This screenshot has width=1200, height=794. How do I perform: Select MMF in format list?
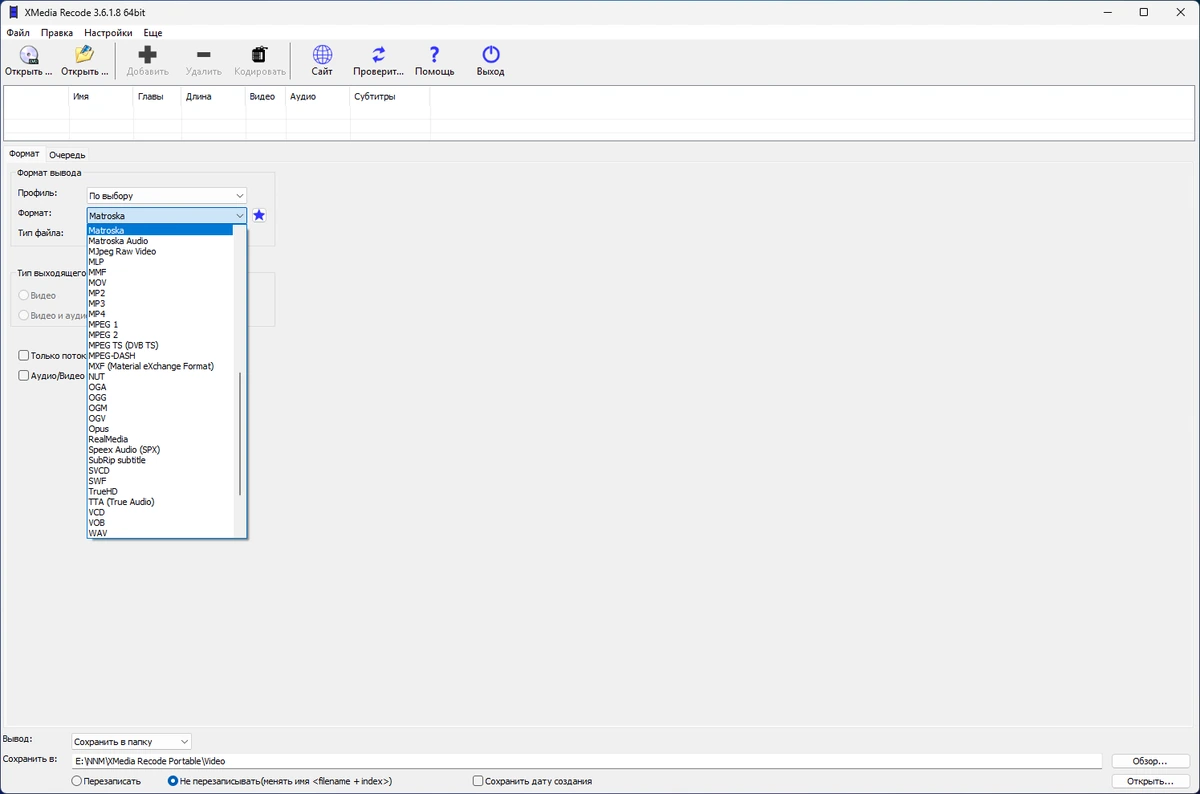click(x=160, y=272)
